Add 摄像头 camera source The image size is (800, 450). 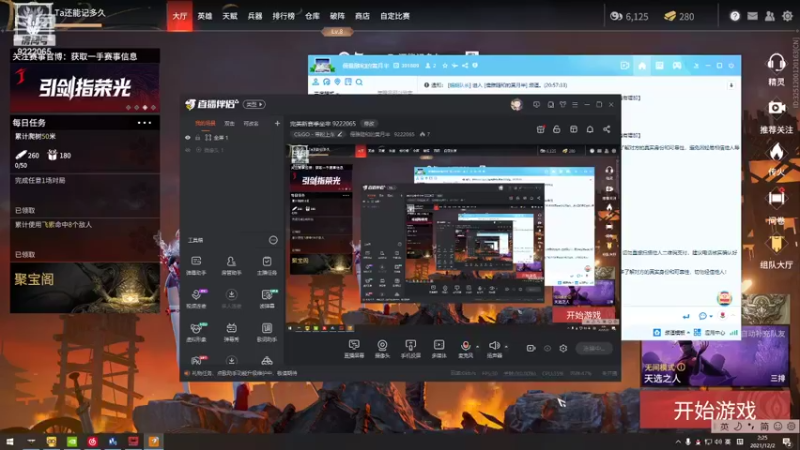point(382,349)
